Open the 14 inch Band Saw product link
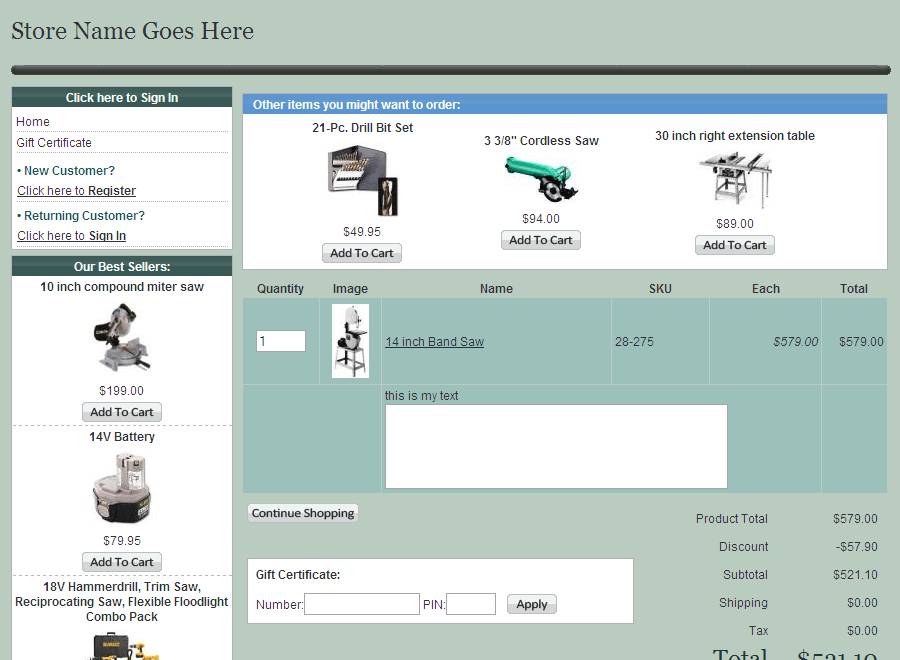The width and height of the screenshot is (900, 660). pyautogui.click(x=434, y=342)
